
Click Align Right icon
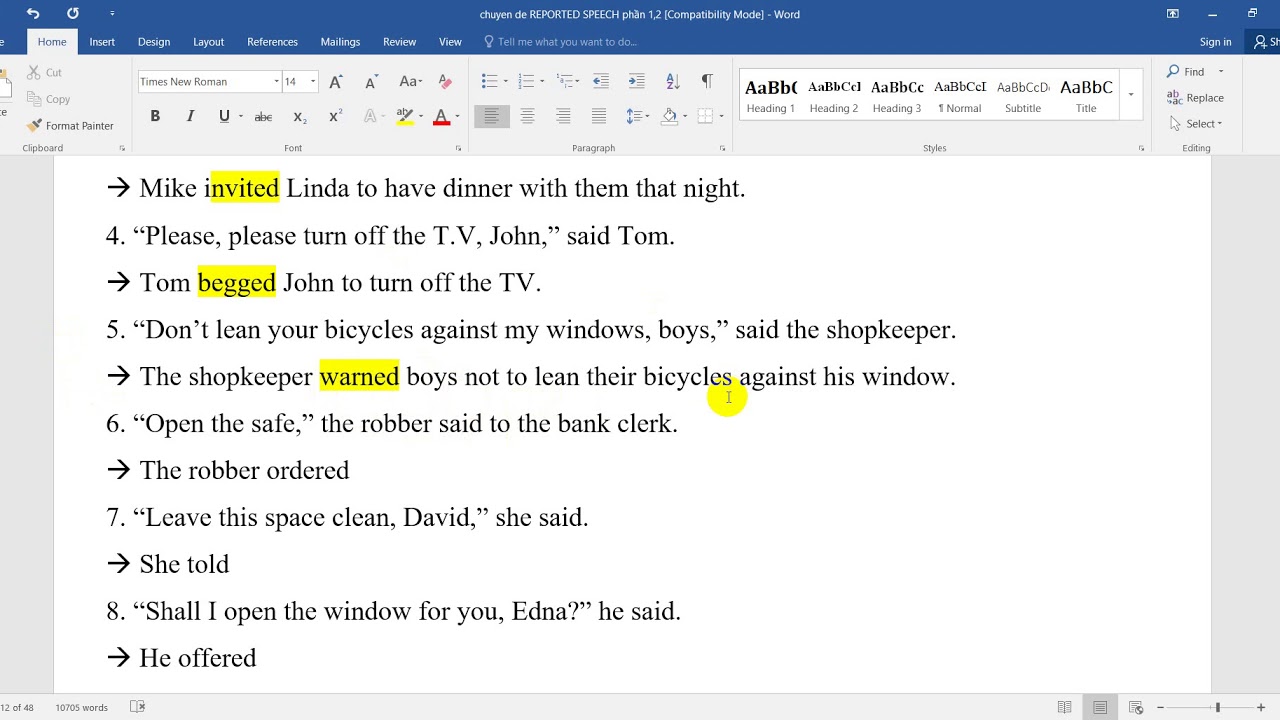[563, 116]
